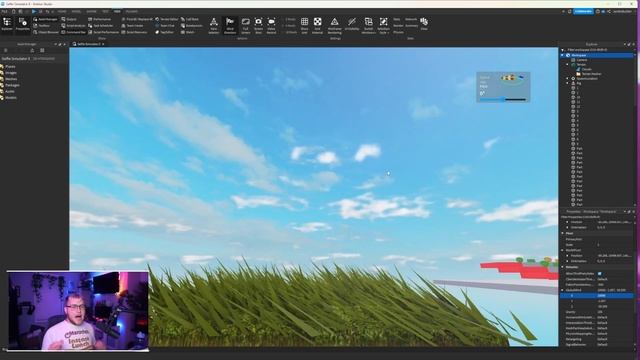Open Find All / Replace All
The image size is (640, 360).
(x=137, y=19)
